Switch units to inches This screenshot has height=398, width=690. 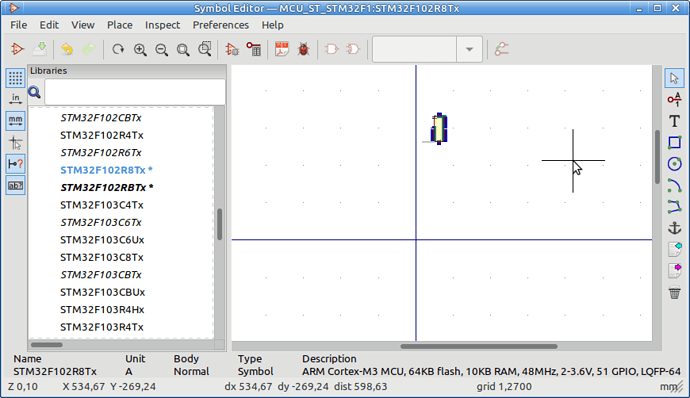click(15, 99)
